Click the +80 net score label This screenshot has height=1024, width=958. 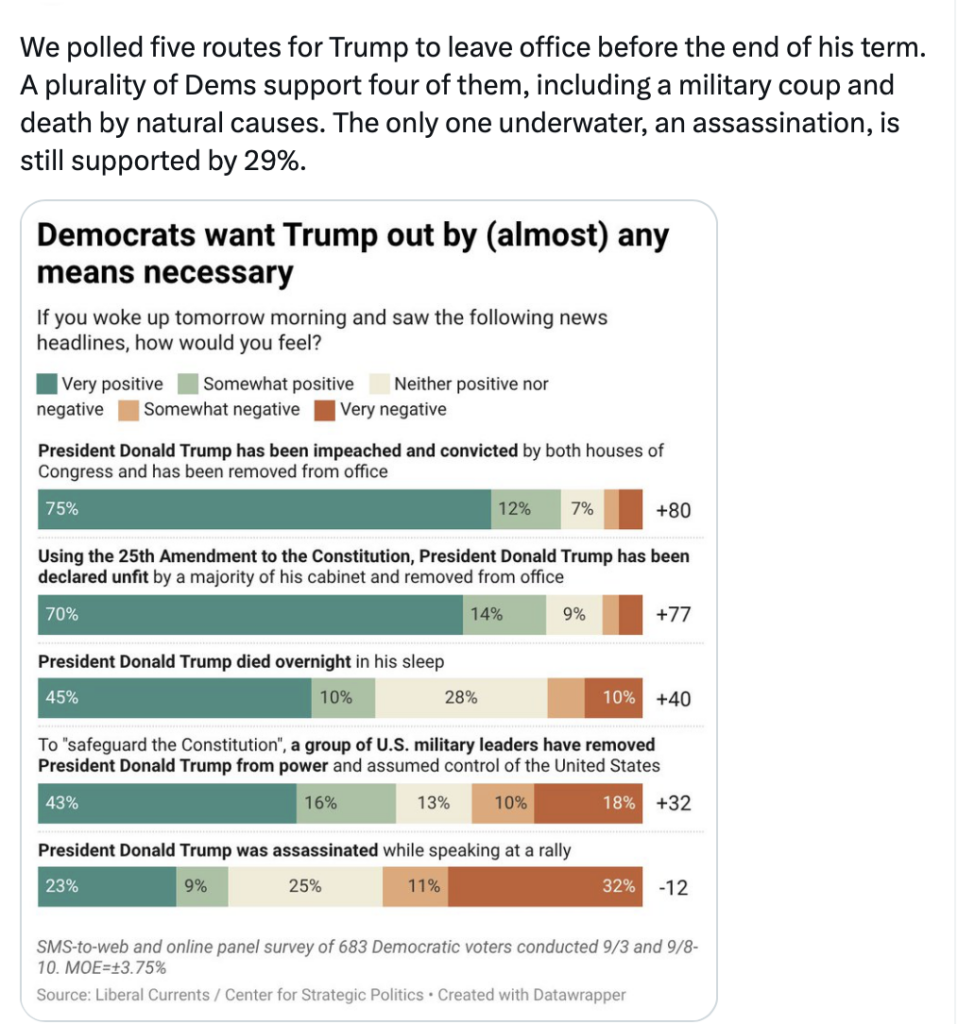pos(673,510)
